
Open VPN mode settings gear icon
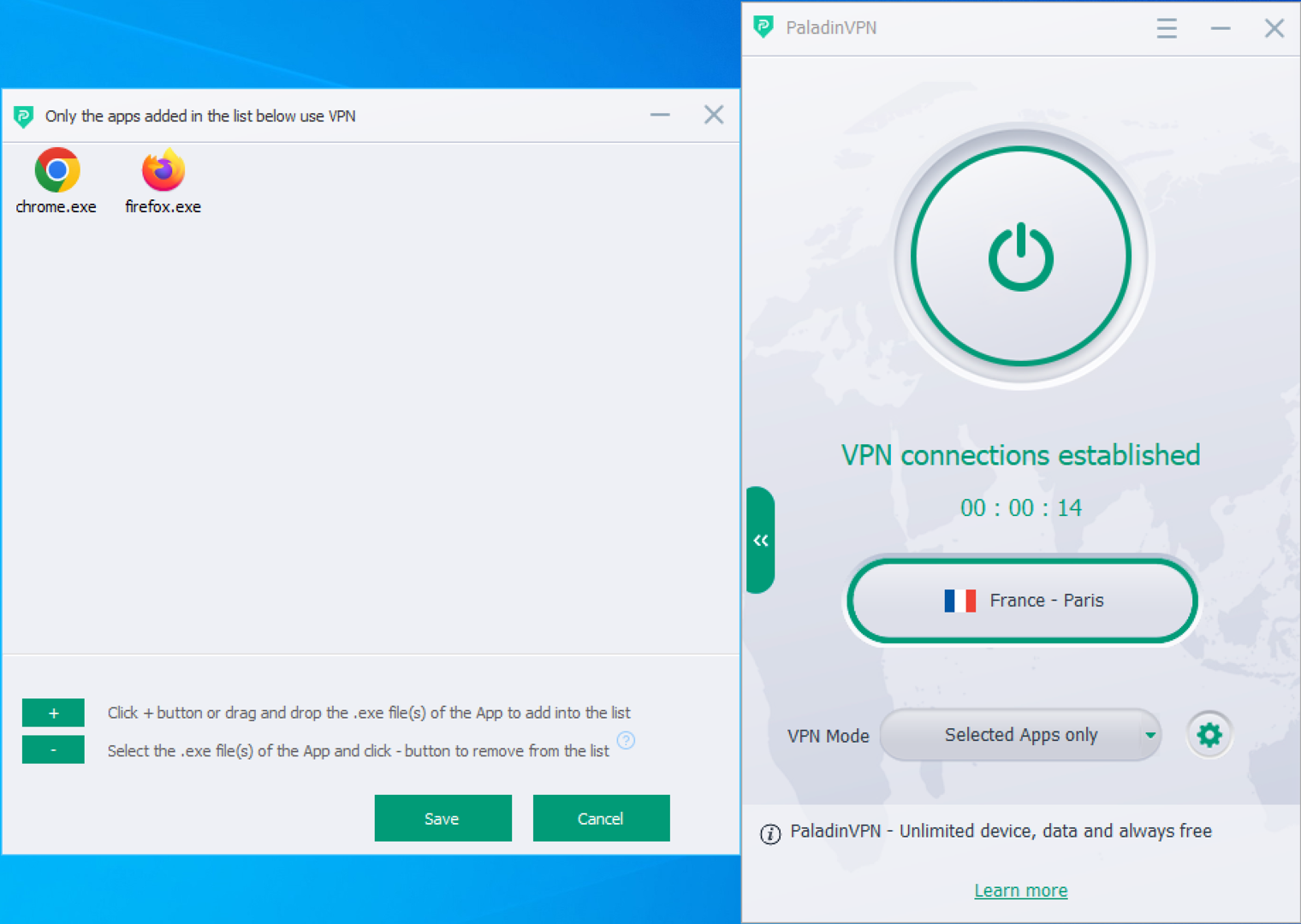click(1209, 734)
